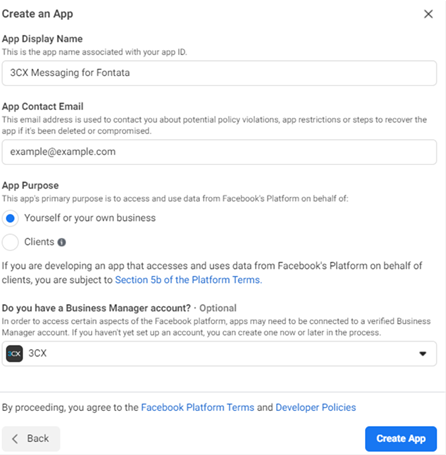The image size is (446, 455).
Task: Click the App Contact Email field
Action: (219, 152)
